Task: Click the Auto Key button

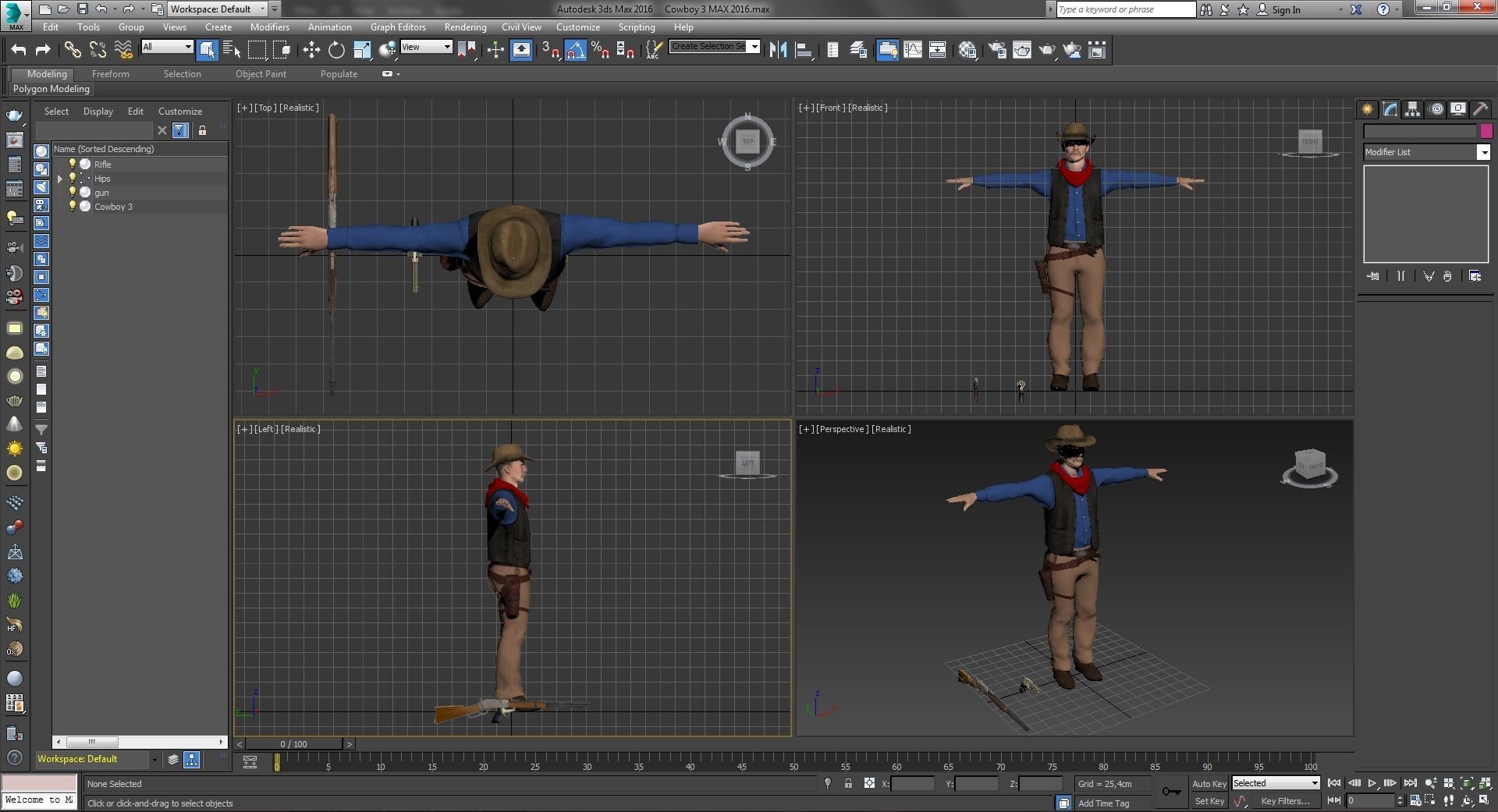Action: [1209, 784]
